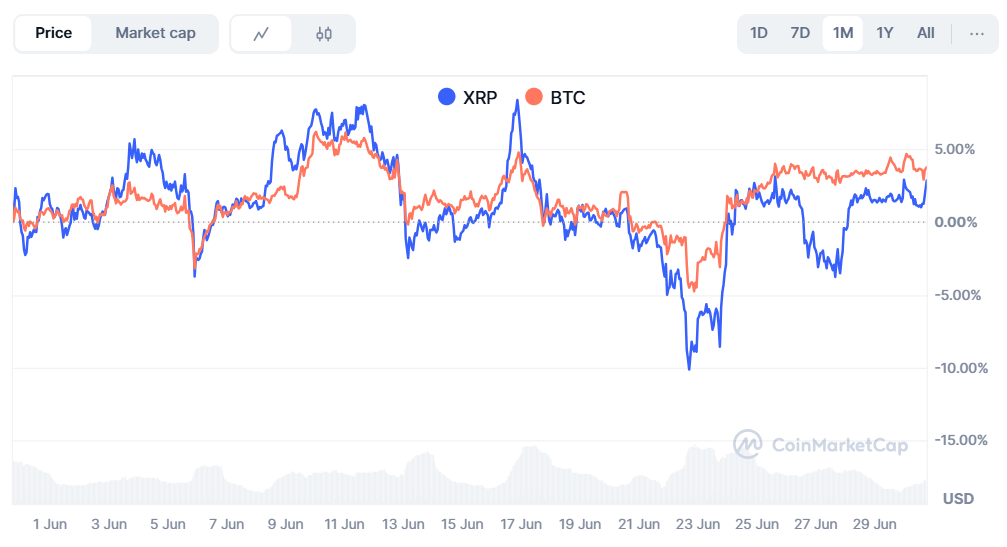Switch to line chart view icon

click(x=262, y=34)
